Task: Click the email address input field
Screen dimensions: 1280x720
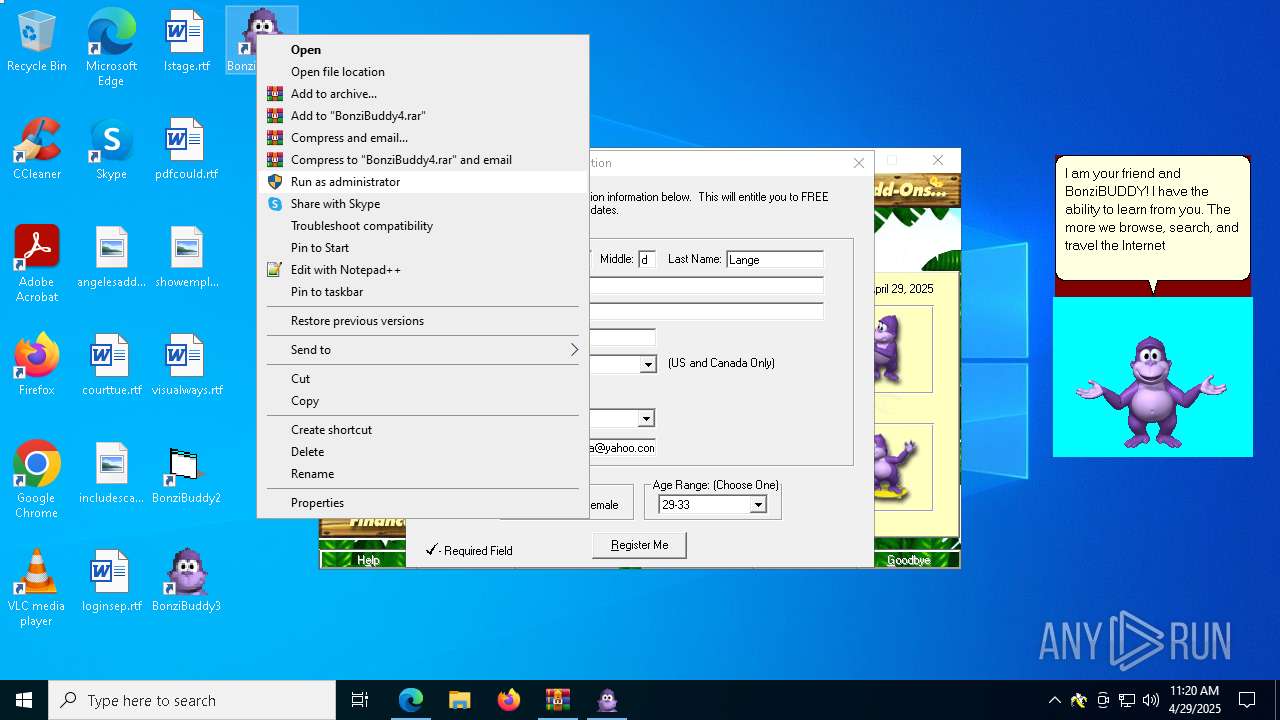Action: [x=622, y=448]
